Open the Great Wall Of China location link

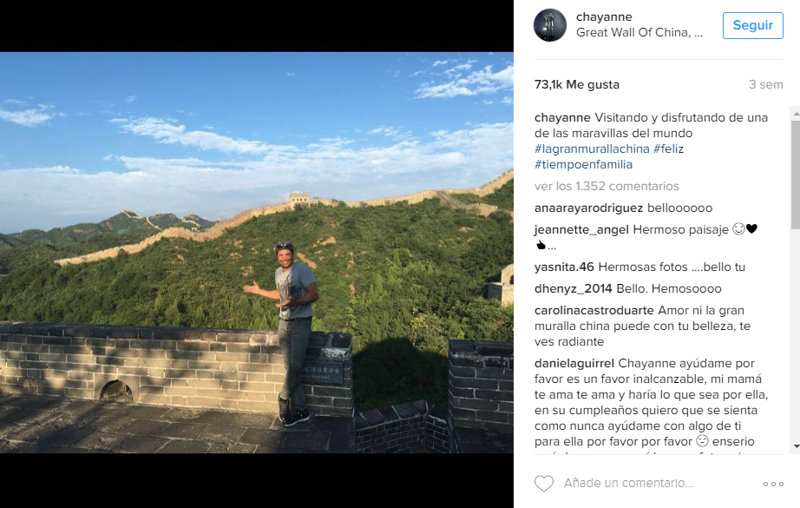pos(639,33)
